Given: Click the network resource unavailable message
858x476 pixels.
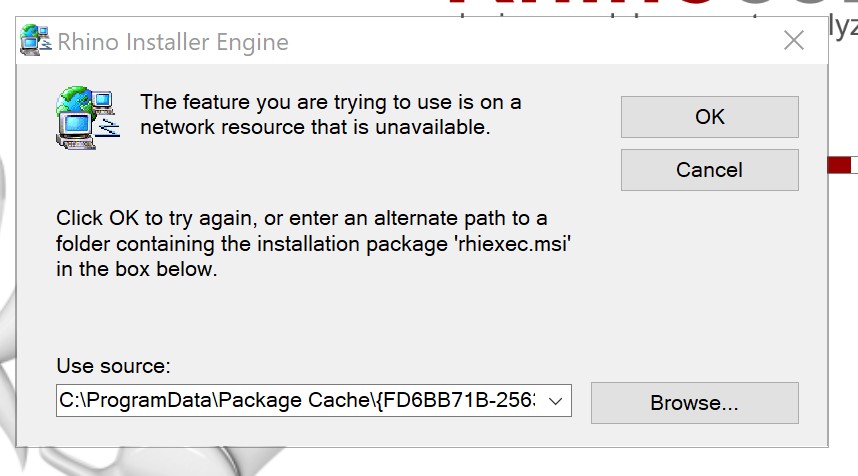Looking at the screenshot, I should click(x=330, y=115).
